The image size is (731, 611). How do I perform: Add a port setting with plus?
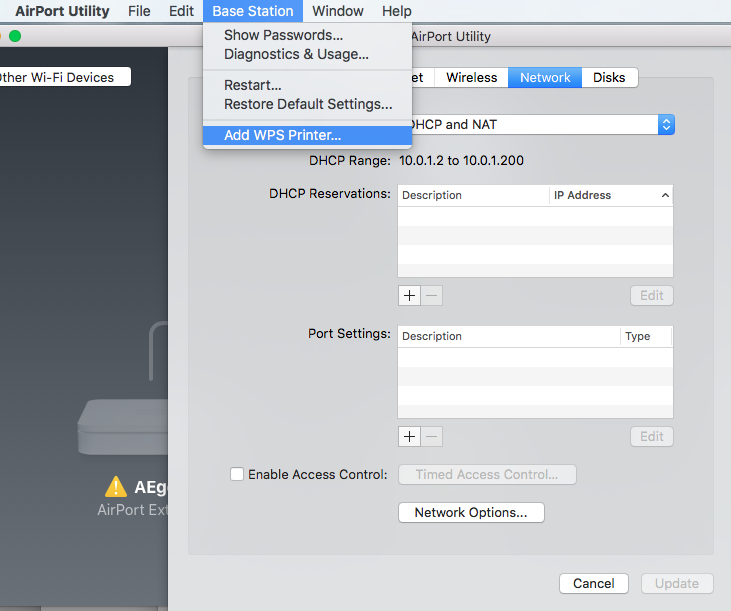pyautogui.click(x=409, y=437)
